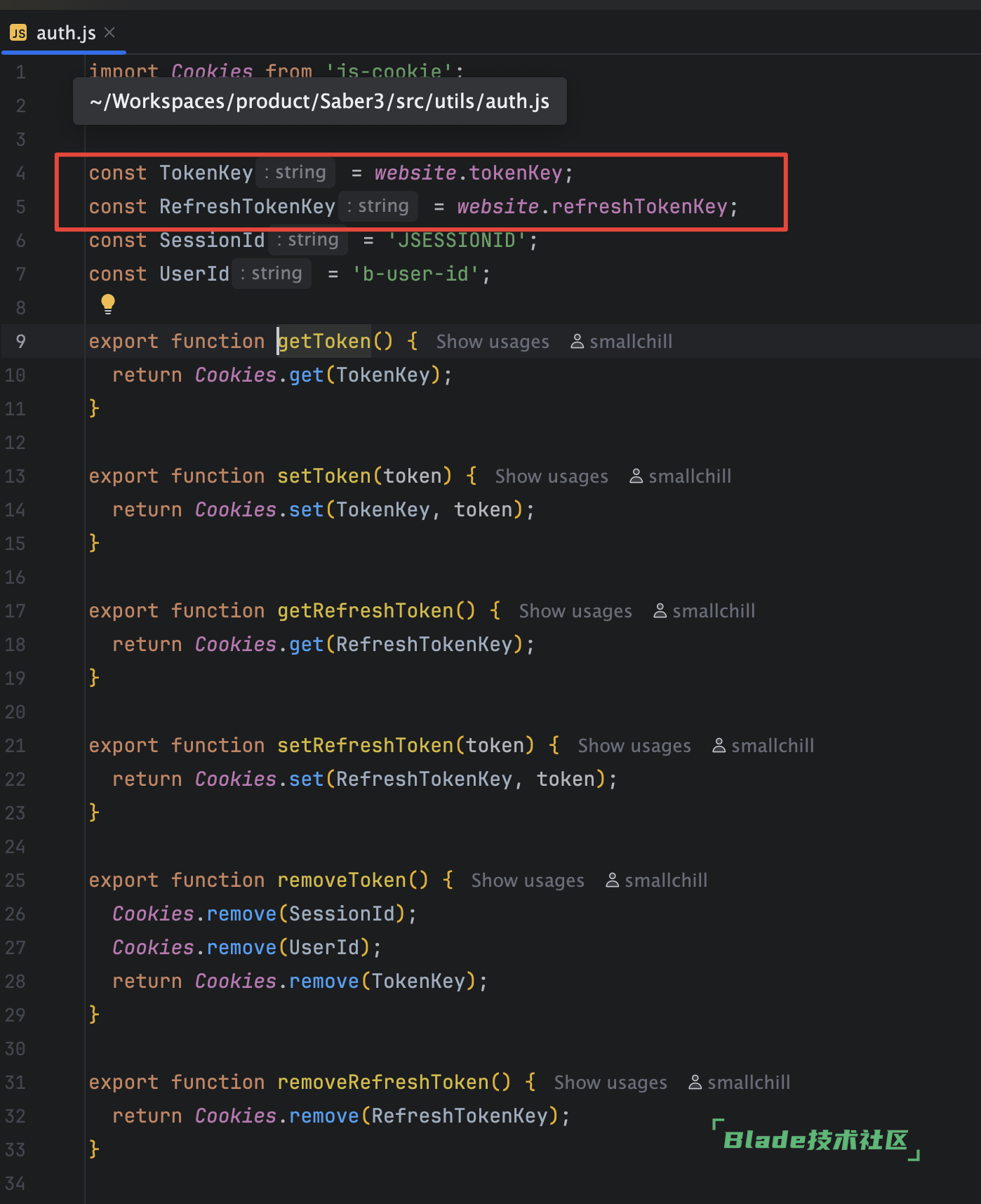This screenshot has width=981, height=1204.
Task: Click the string type hint after RefreshTokenKey
Action: pos(378,206)
